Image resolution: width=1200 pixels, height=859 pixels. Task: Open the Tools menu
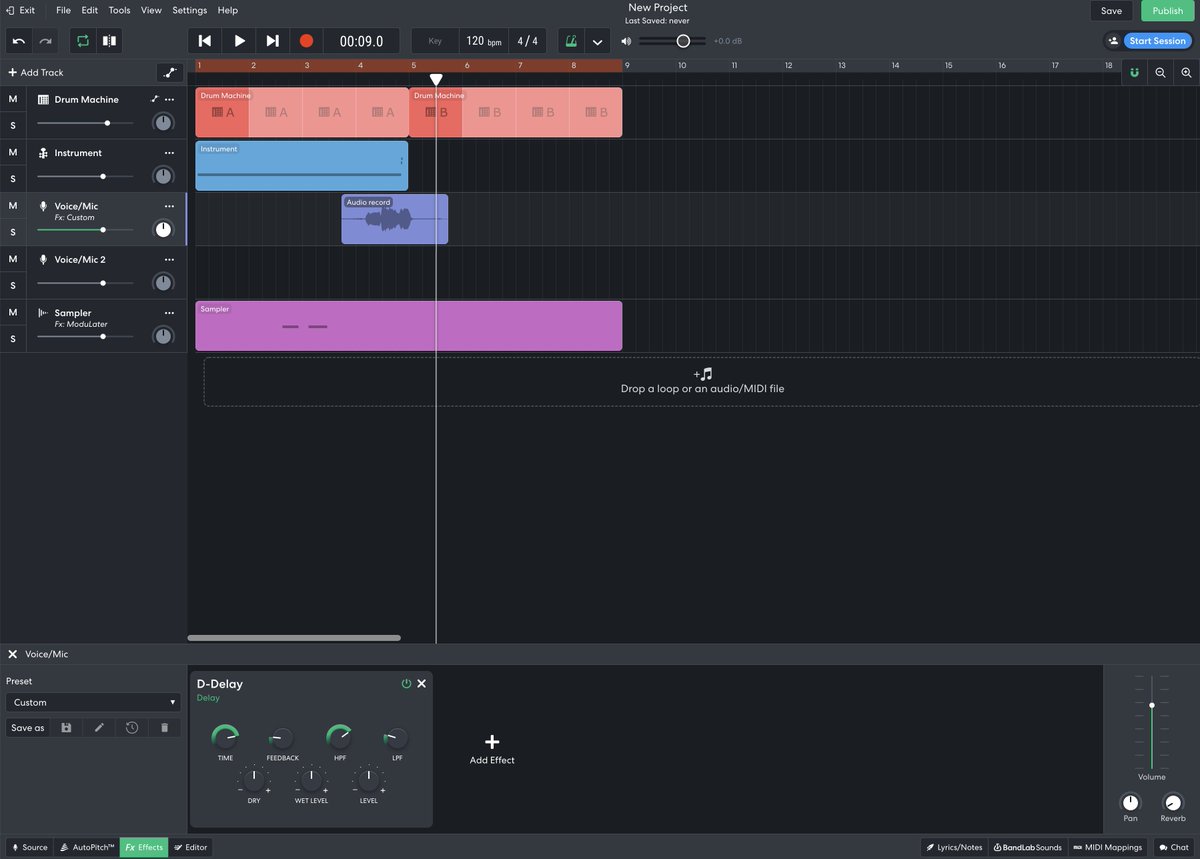click(119, 10)
